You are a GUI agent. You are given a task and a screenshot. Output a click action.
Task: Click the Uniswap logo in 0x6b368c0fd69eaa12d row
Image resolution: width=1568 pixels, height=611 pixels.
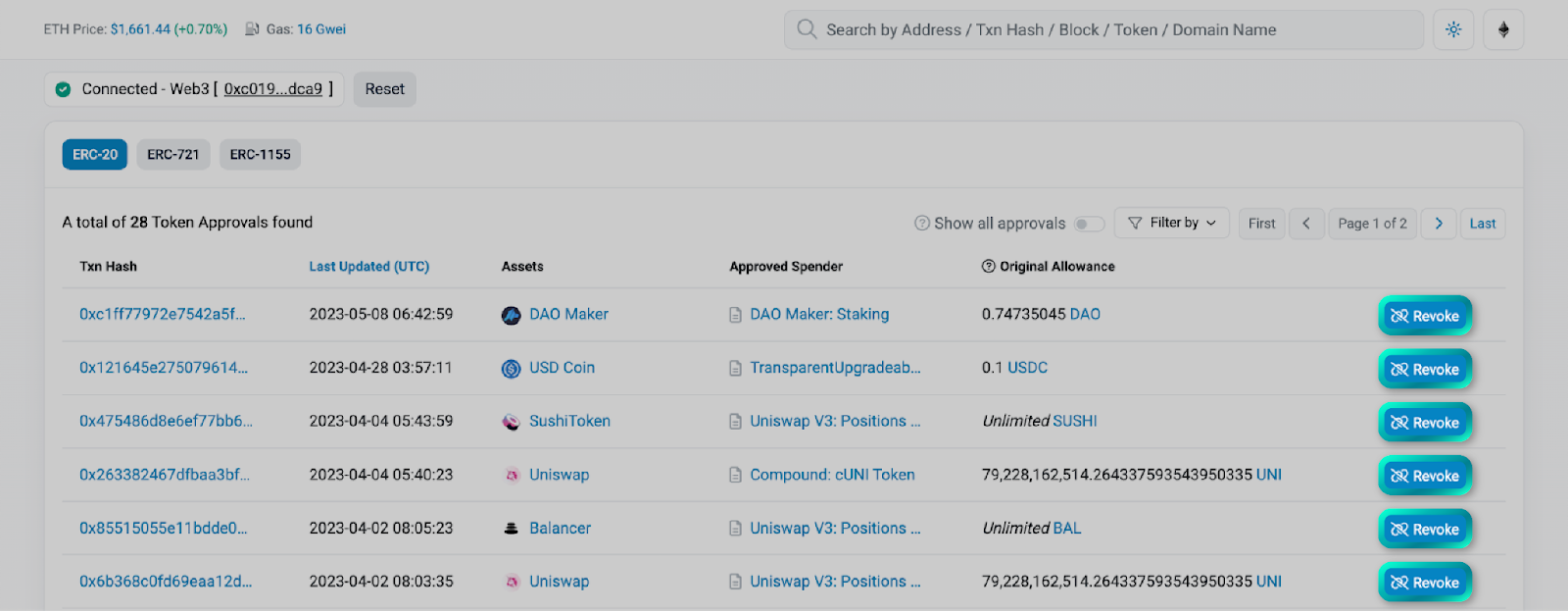coord(511,582)
